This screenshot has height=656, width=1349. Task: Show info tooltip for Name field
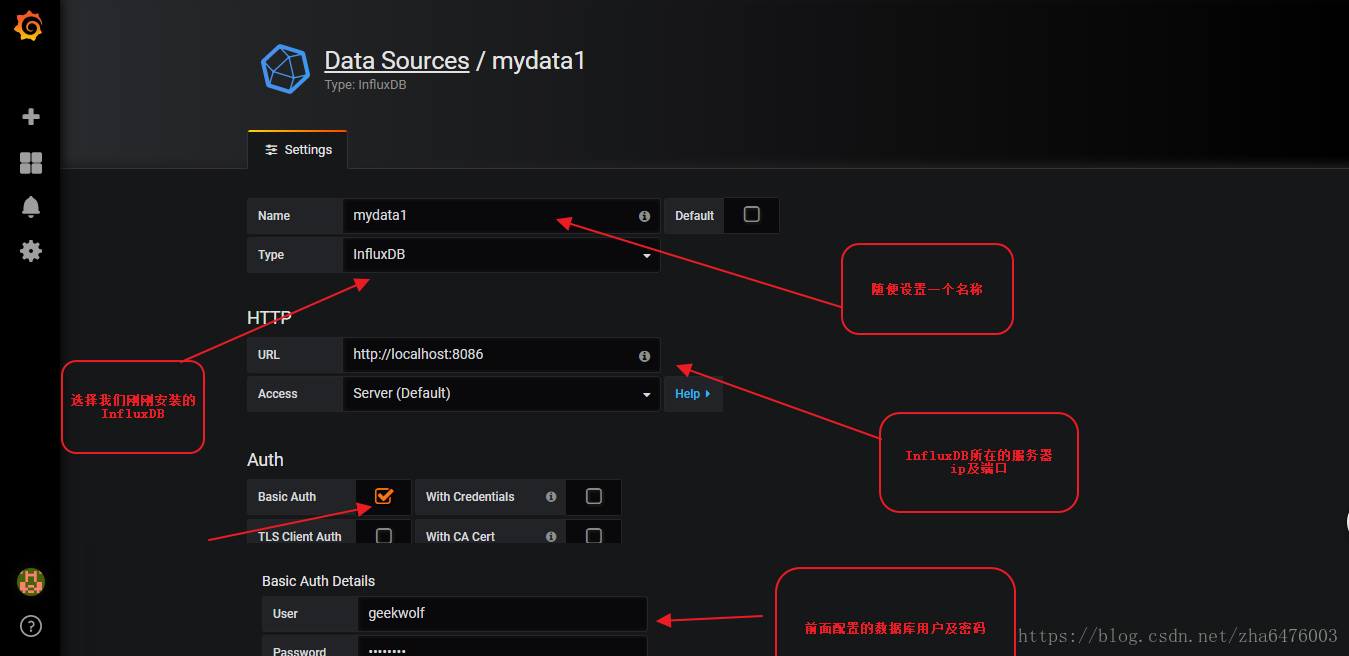pos(644,216)
